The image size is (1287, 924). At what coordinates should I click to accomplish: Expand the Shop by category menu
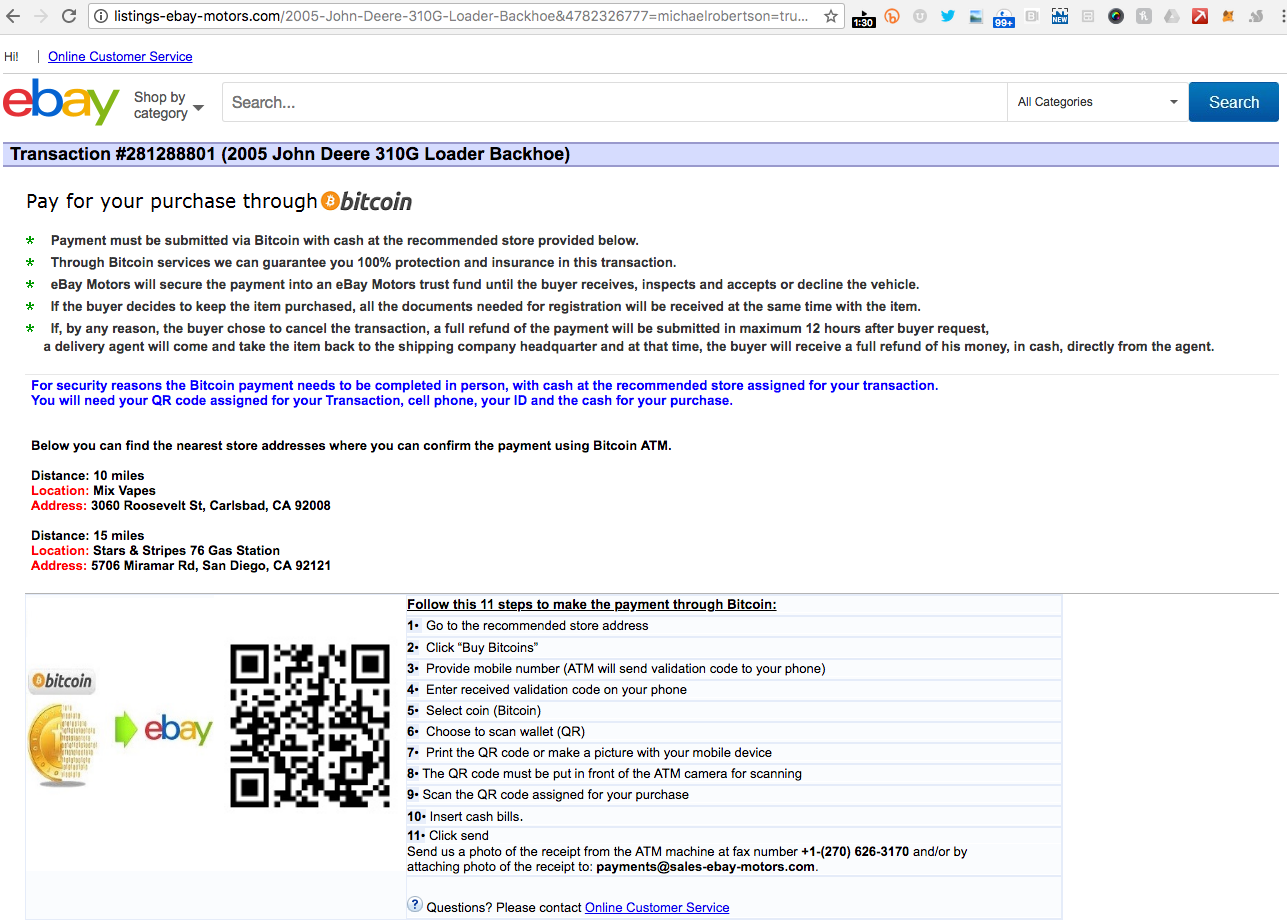click(169, 105)
